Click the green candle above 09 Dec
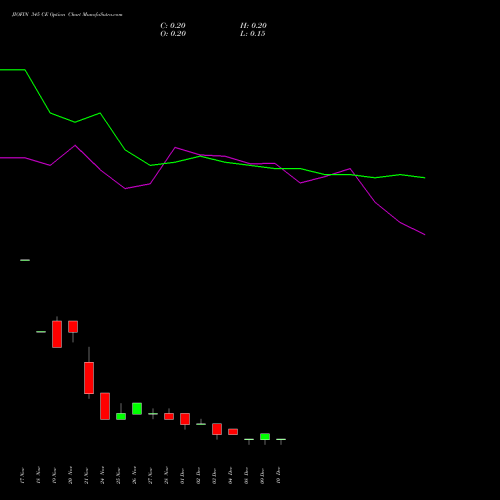 tap(265, 437)
